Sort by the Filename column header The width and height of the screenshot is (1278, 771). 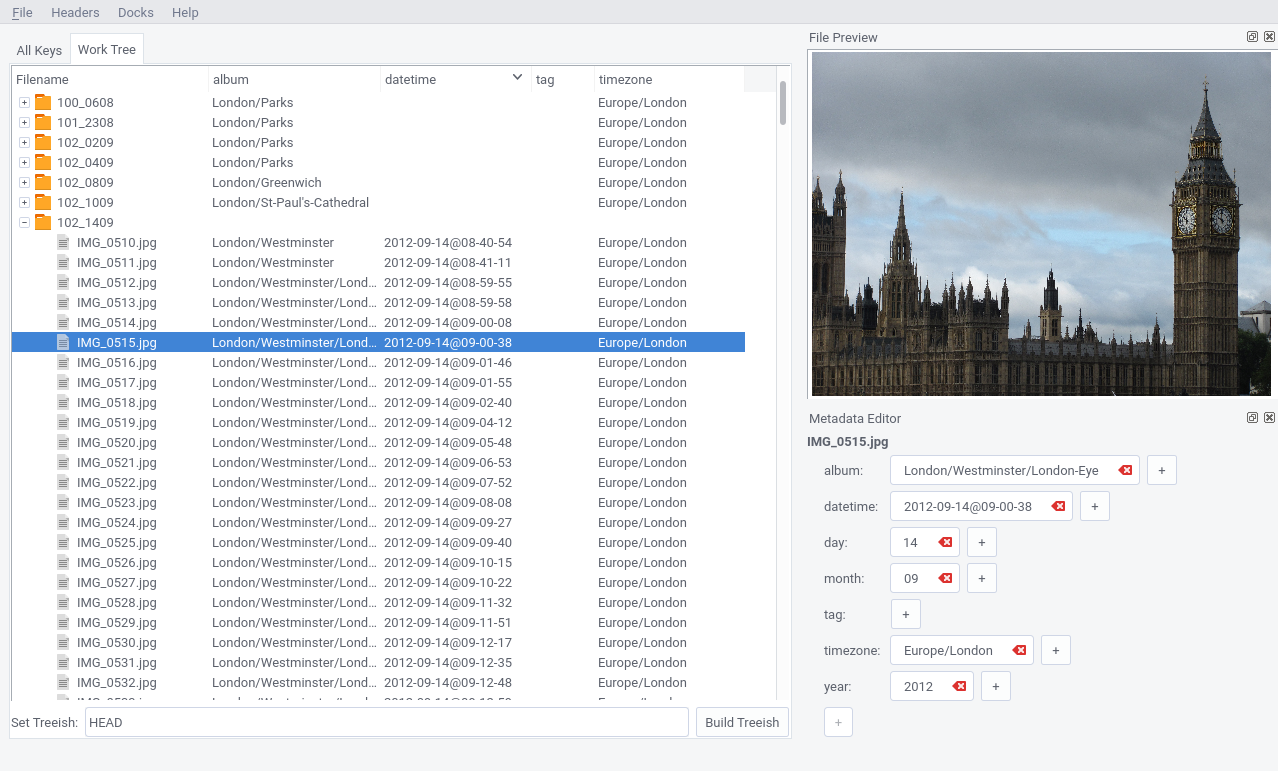coord(110,79)
